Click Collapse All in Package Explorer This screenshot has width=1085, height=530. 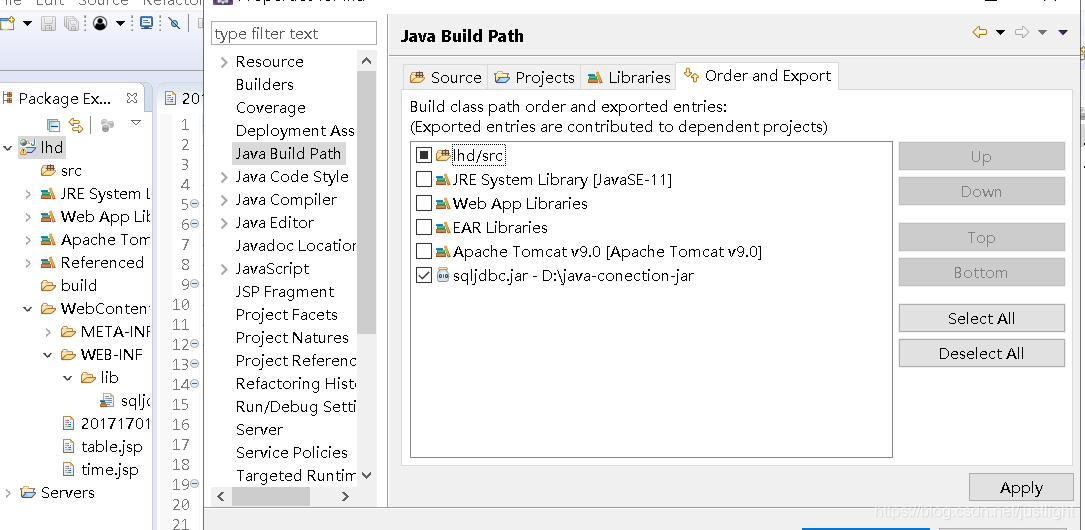click(x=53, y=125)
